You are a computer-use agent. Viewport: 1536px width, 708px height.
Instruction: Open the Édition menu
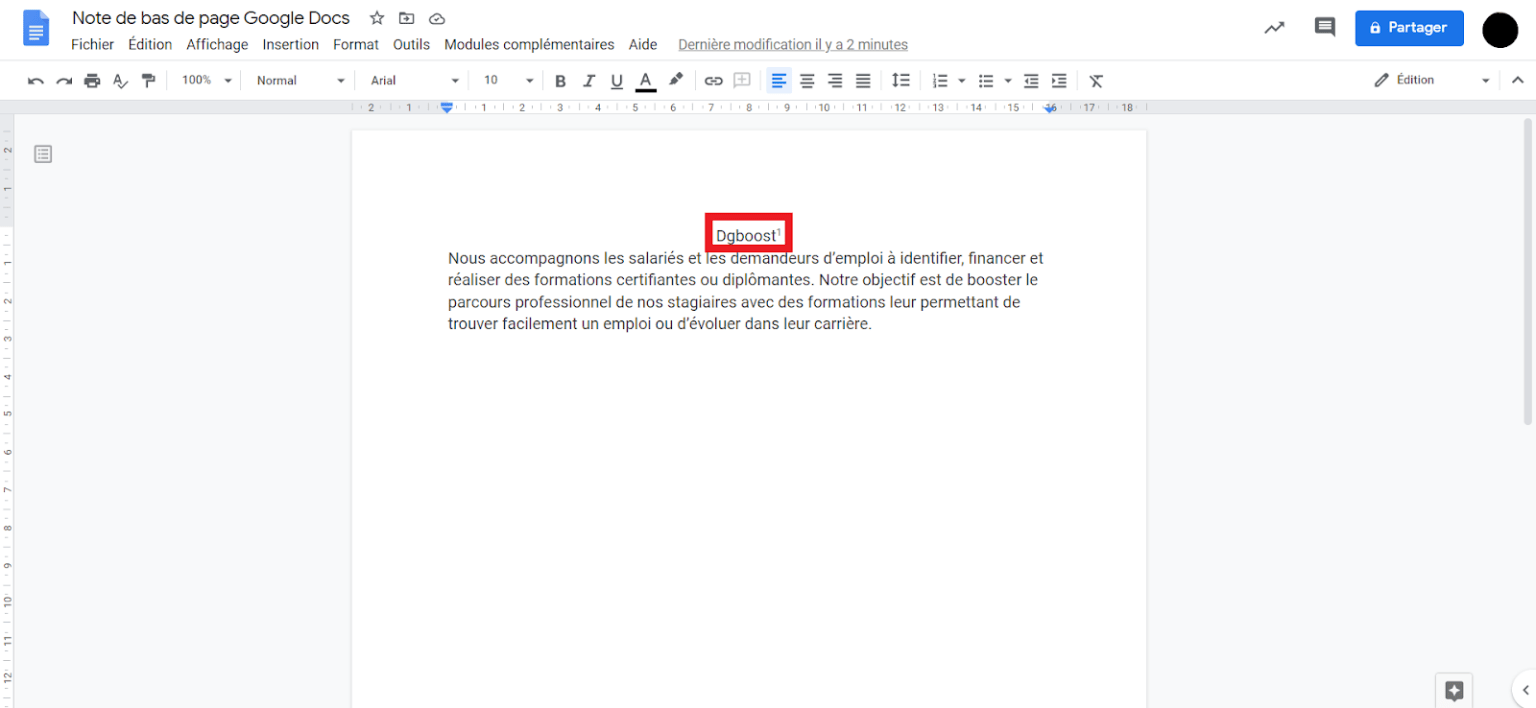(150, 44)
